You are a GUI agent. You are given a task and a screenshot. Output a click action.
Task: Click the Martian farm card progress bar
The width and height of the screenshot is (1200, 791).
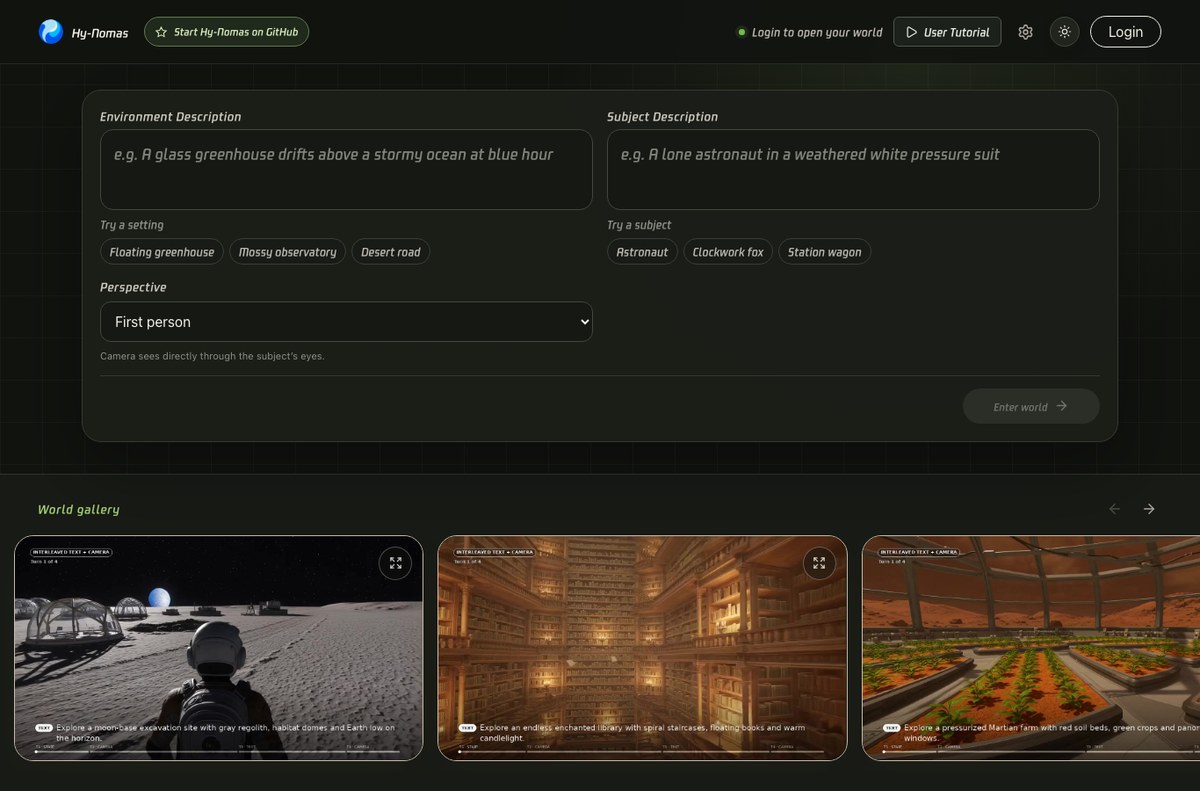1041,751
